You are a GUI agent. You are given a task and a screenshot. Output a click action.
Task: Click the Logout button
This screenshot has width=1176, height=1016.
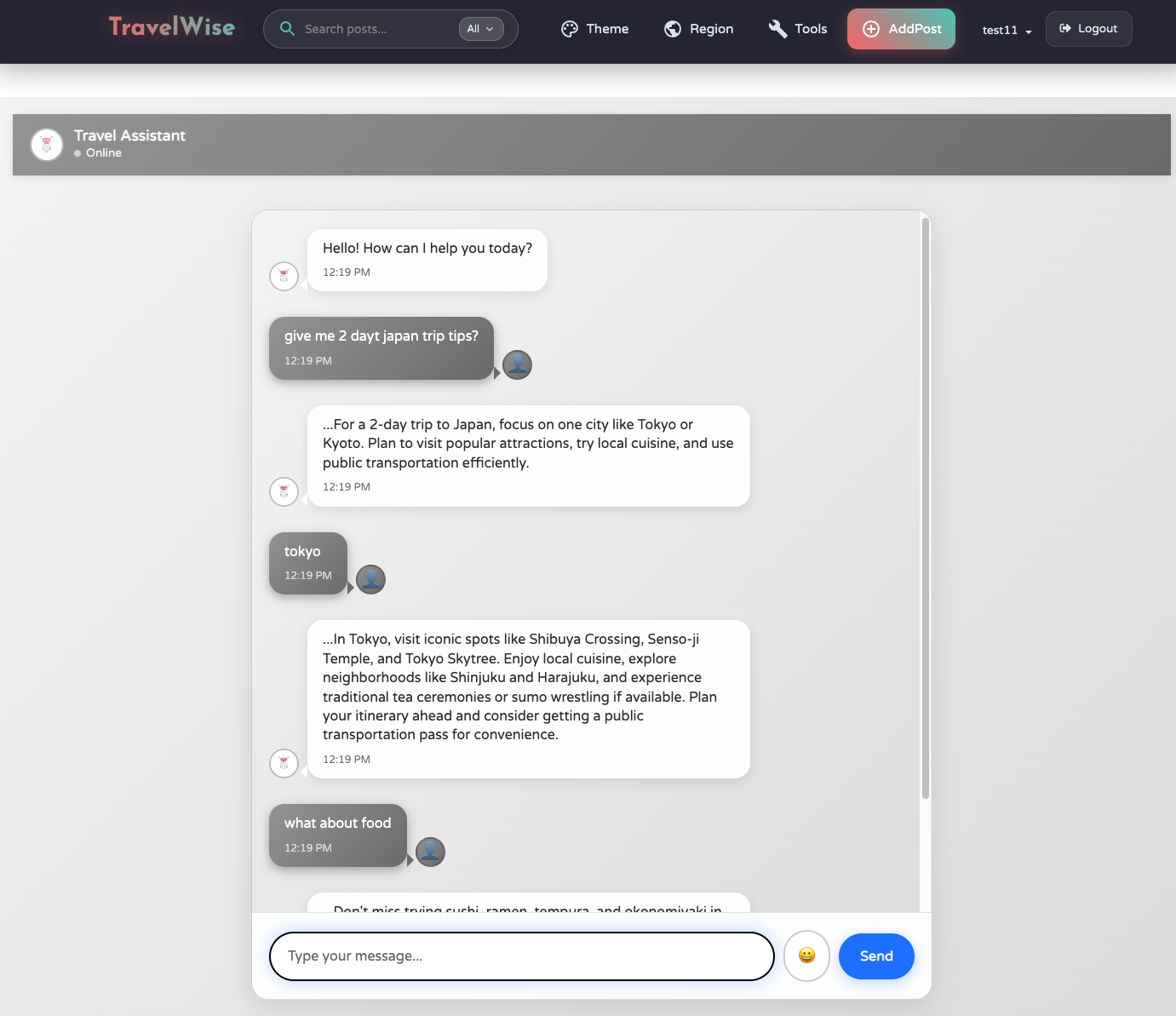[1088, 29]
